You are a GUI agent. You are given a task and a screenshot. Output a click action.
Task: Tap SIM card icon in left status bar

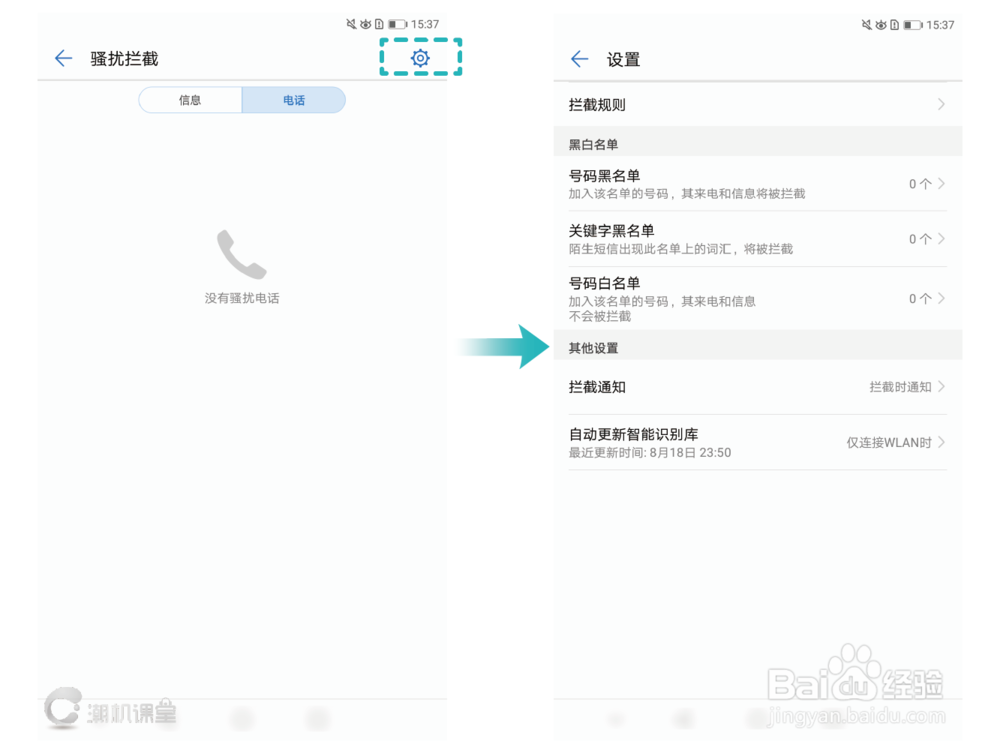pos(379,24)
